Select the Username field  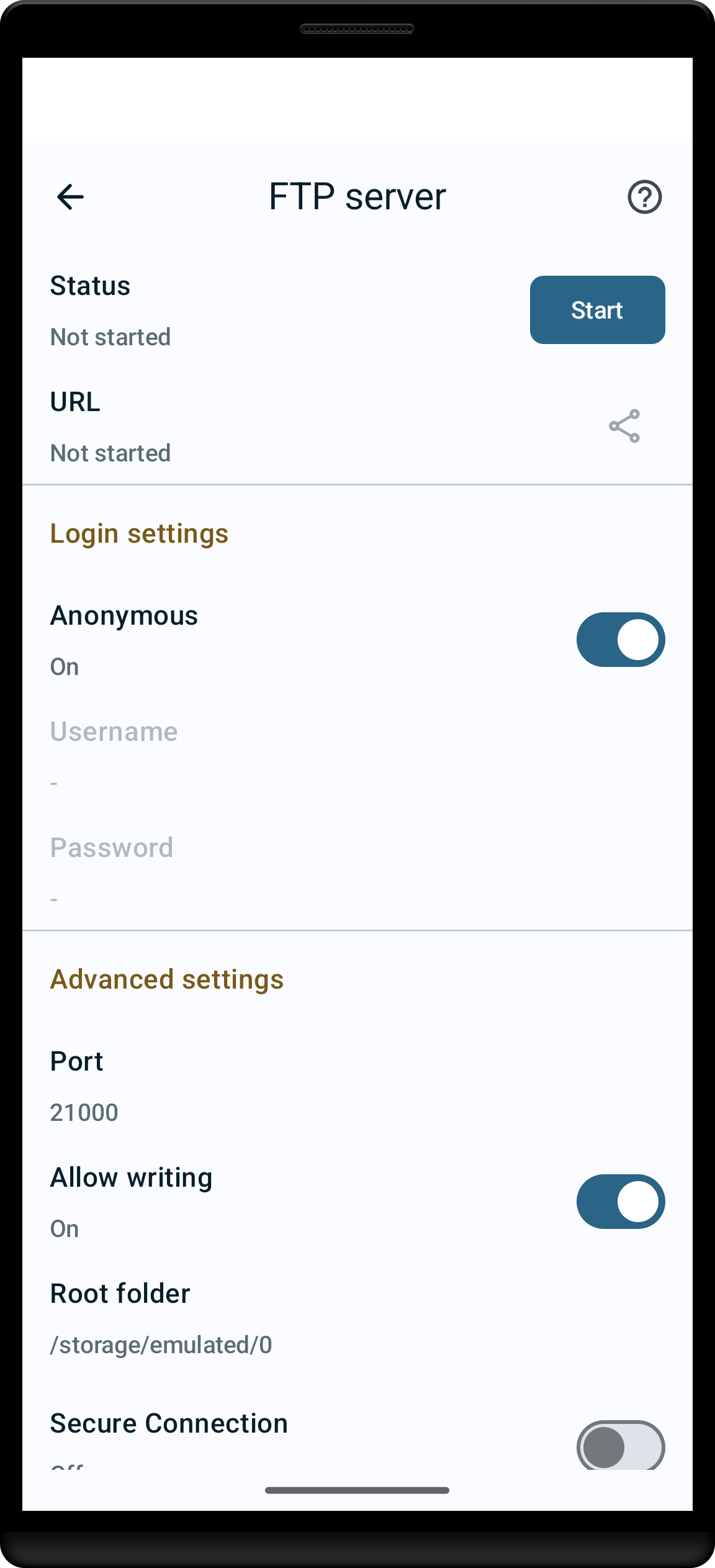(357, 756)
